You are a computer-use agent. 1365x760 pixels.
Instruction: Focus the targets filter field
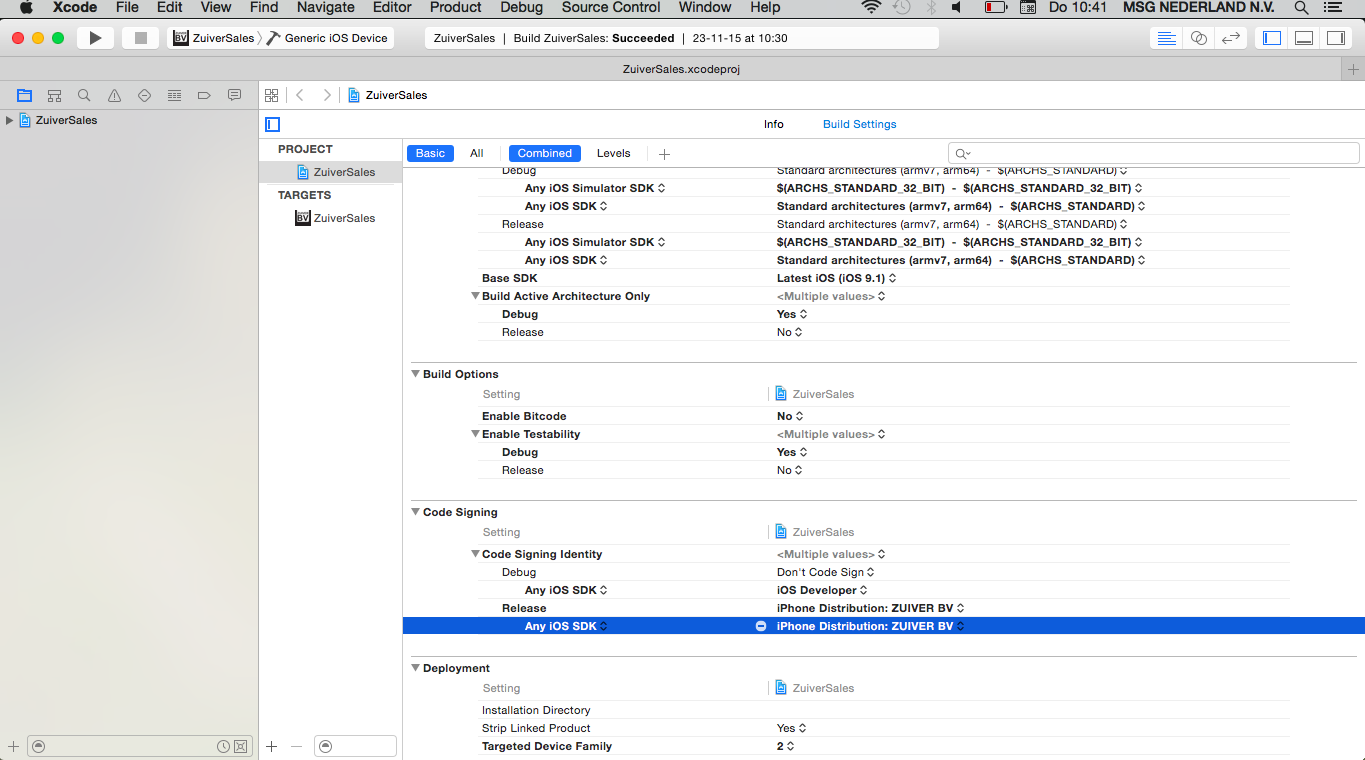pos(355,746)
